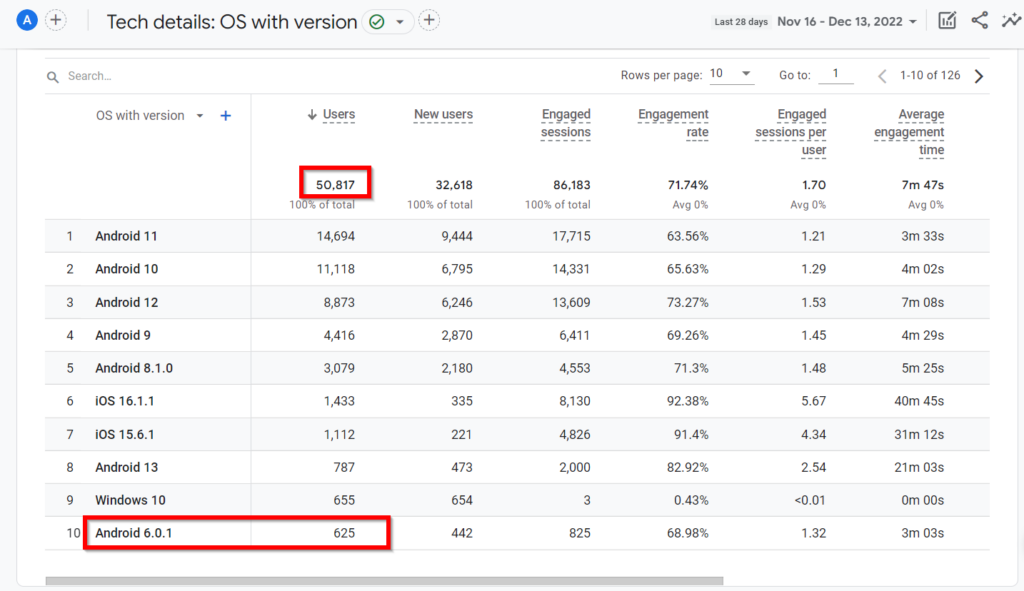
Task: Click the overall engagement rate 71.74%
Action: point(688,185)
